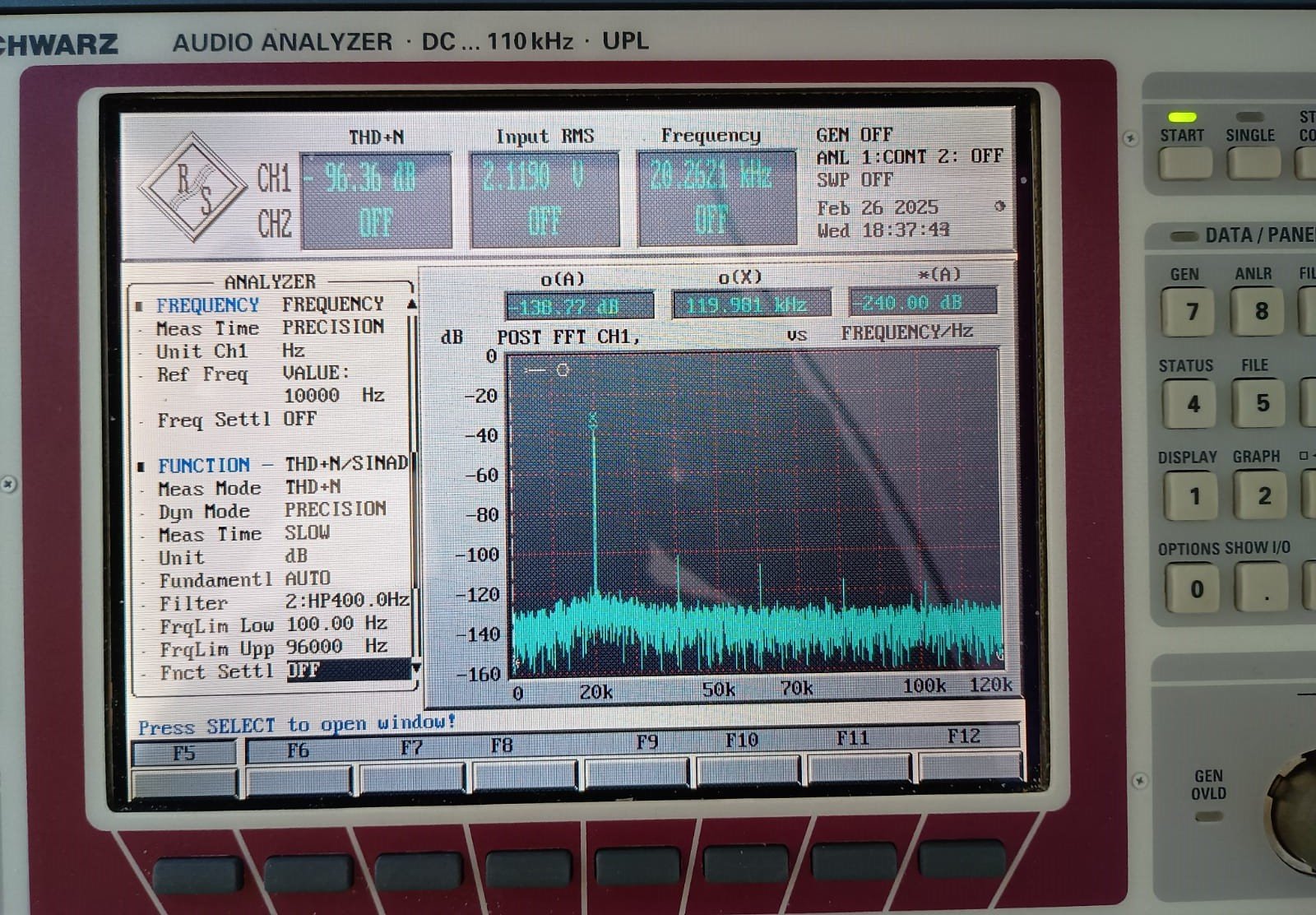Screen dimensions: 1316x915
Task: Select the o(X) cursor value 119.981 kHz
Action: (x=750, y=304)
